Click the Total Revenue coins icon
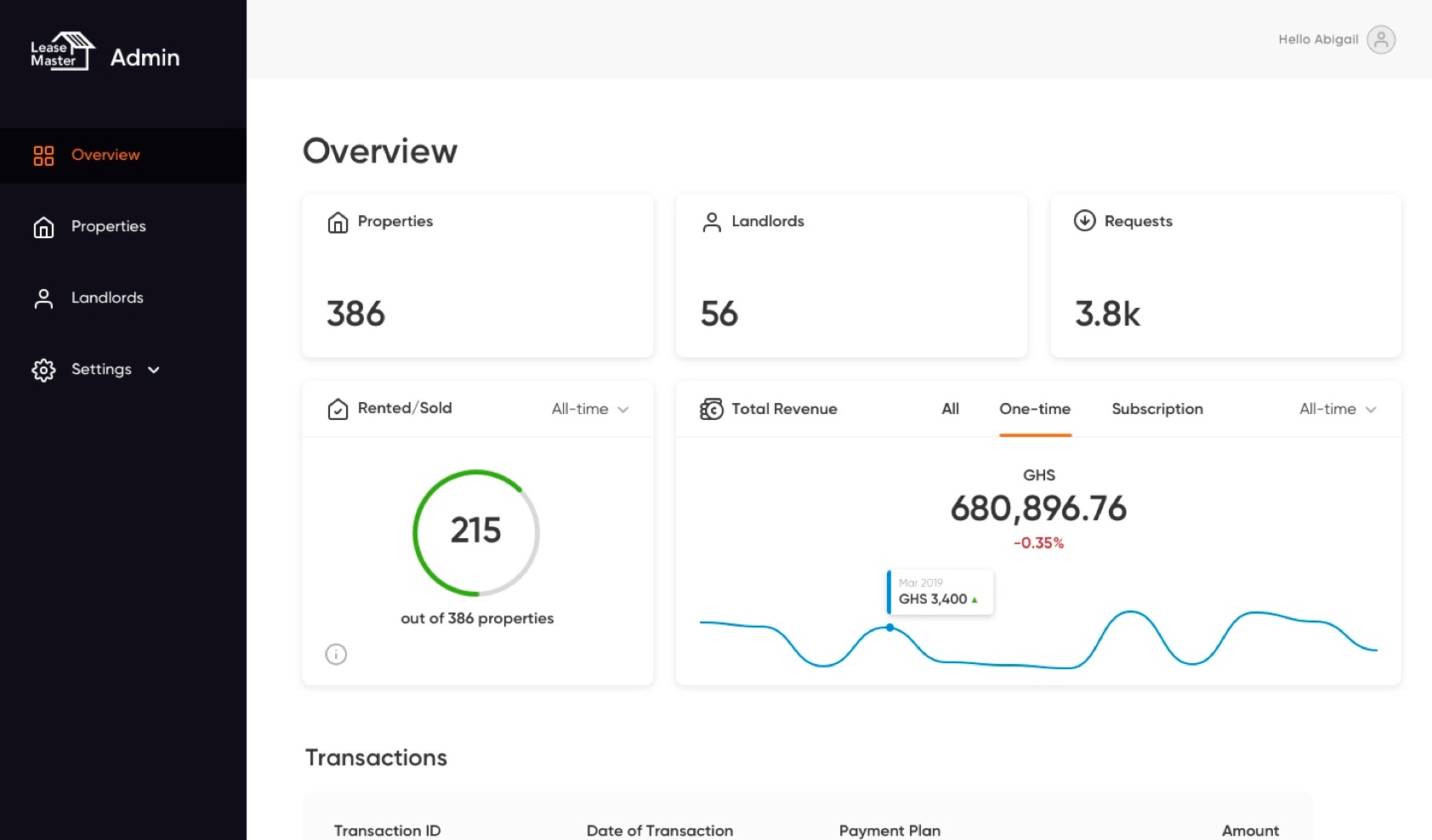Viewport: 1432px width, 840px height. [x=711, y=409]
